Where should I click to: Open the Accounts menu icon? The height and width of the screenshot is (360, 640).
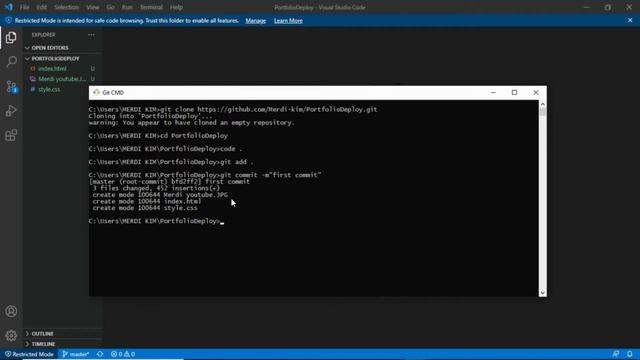click(x=11, y=311)
